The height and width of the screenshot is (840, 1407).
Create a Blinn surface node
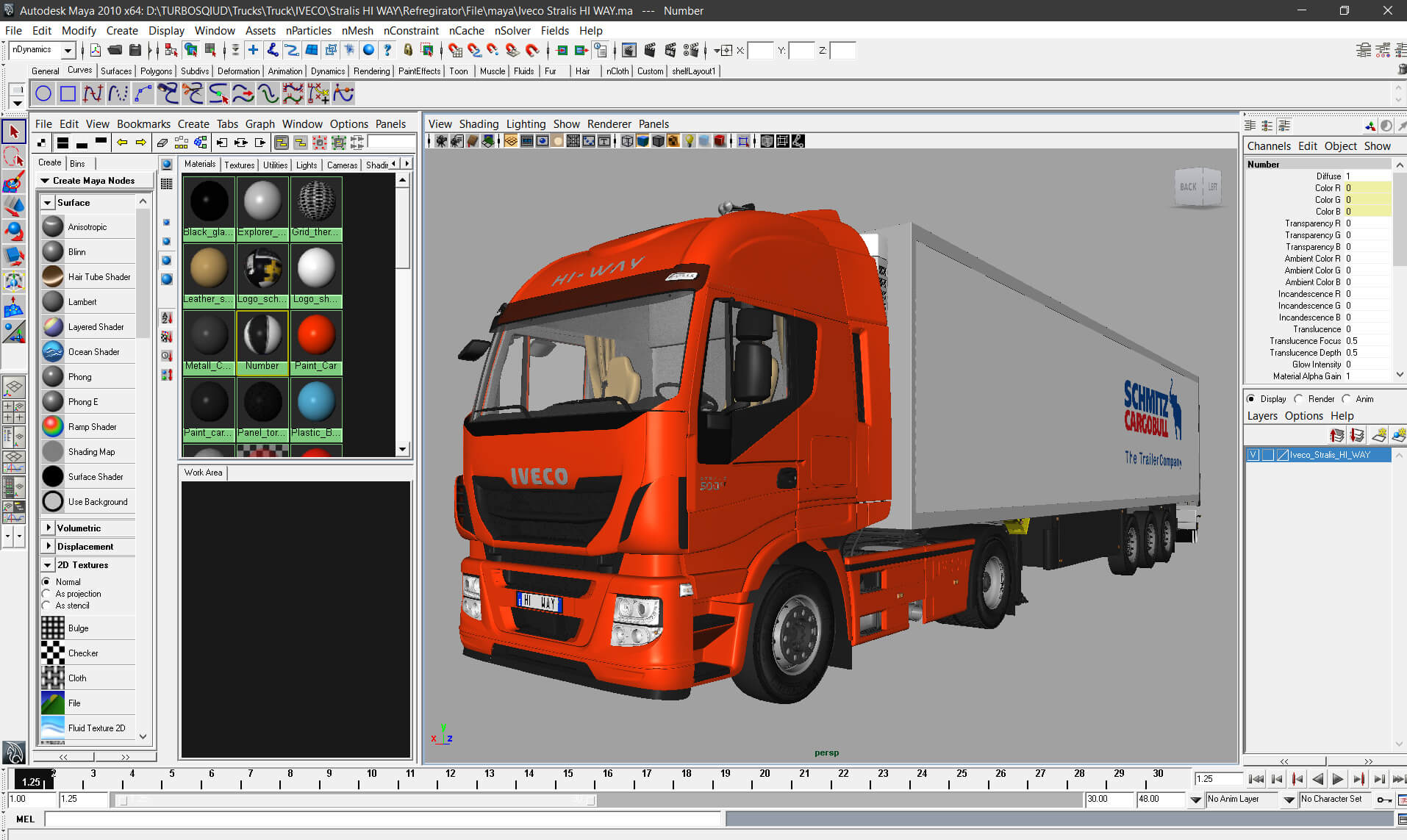(88, 251)
